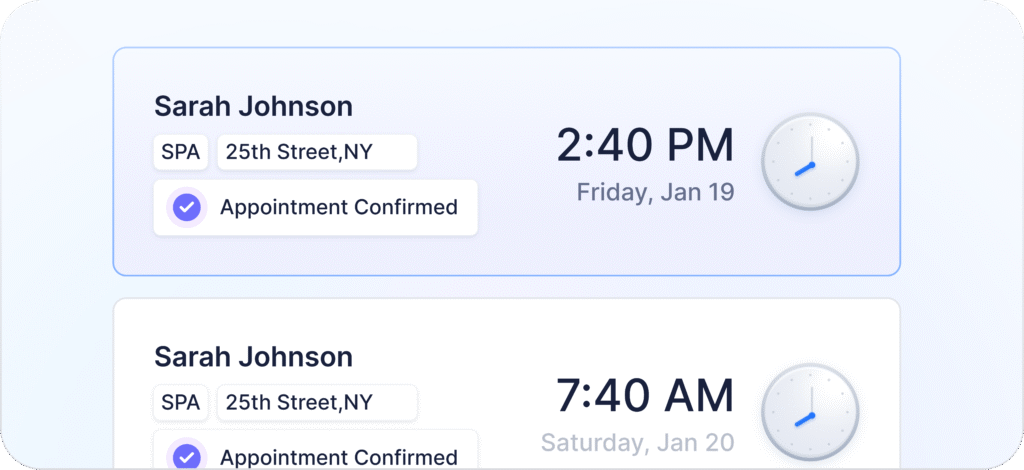Click the blue hour hand on top clock

tap(804, 168)
